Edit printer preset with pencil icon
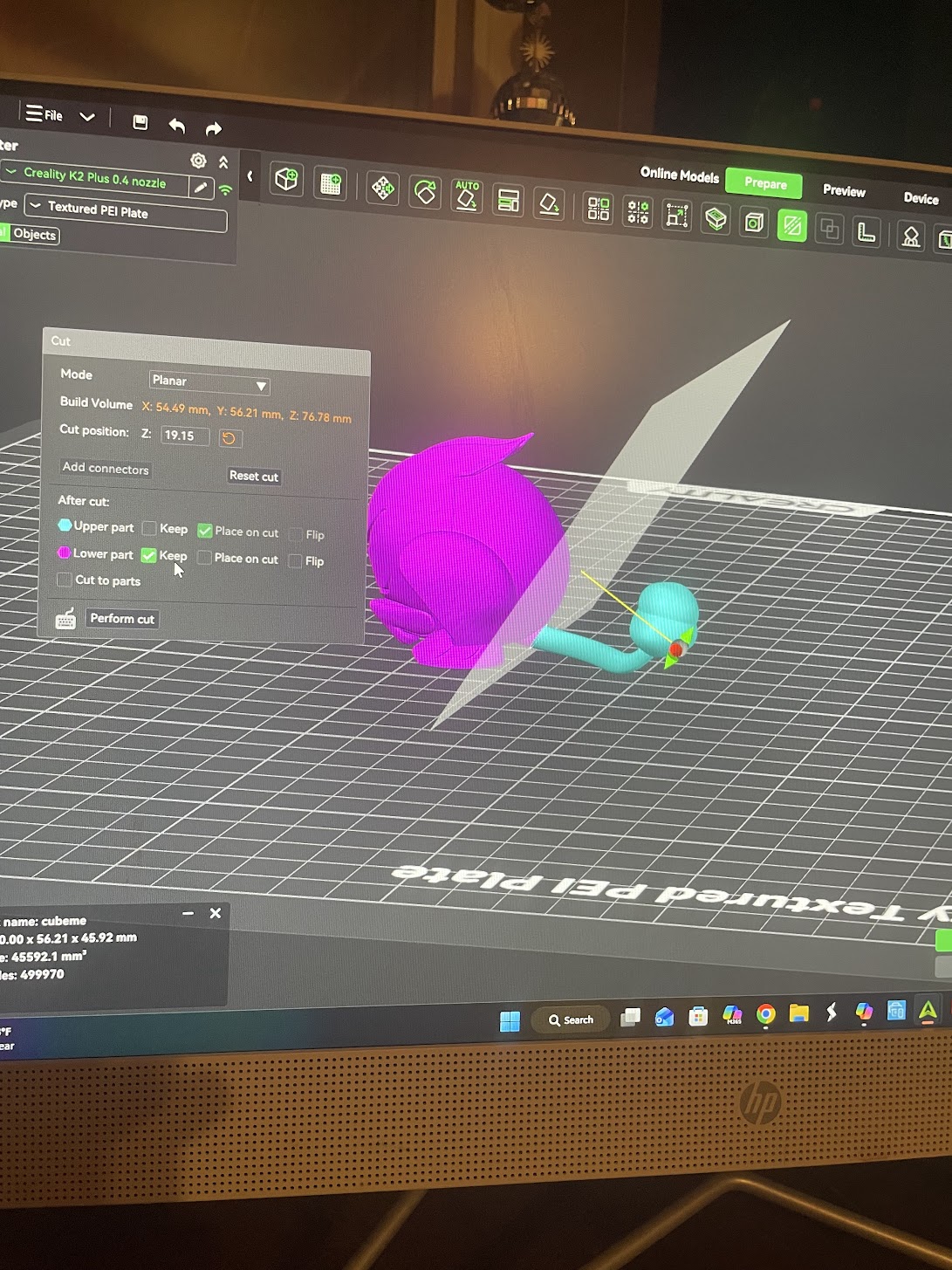 [201, 187]
